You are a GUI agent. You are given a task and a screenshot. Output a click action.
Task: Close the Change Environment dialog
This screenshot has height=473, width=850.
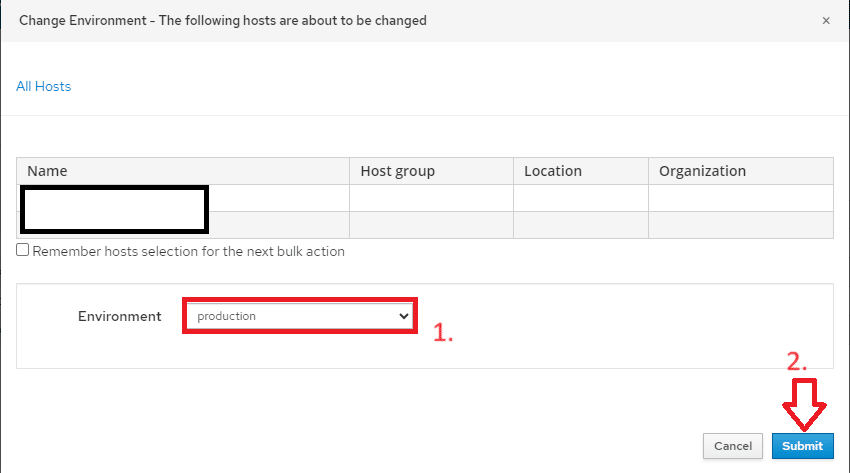pyautogui.click(x=826, y=21)
